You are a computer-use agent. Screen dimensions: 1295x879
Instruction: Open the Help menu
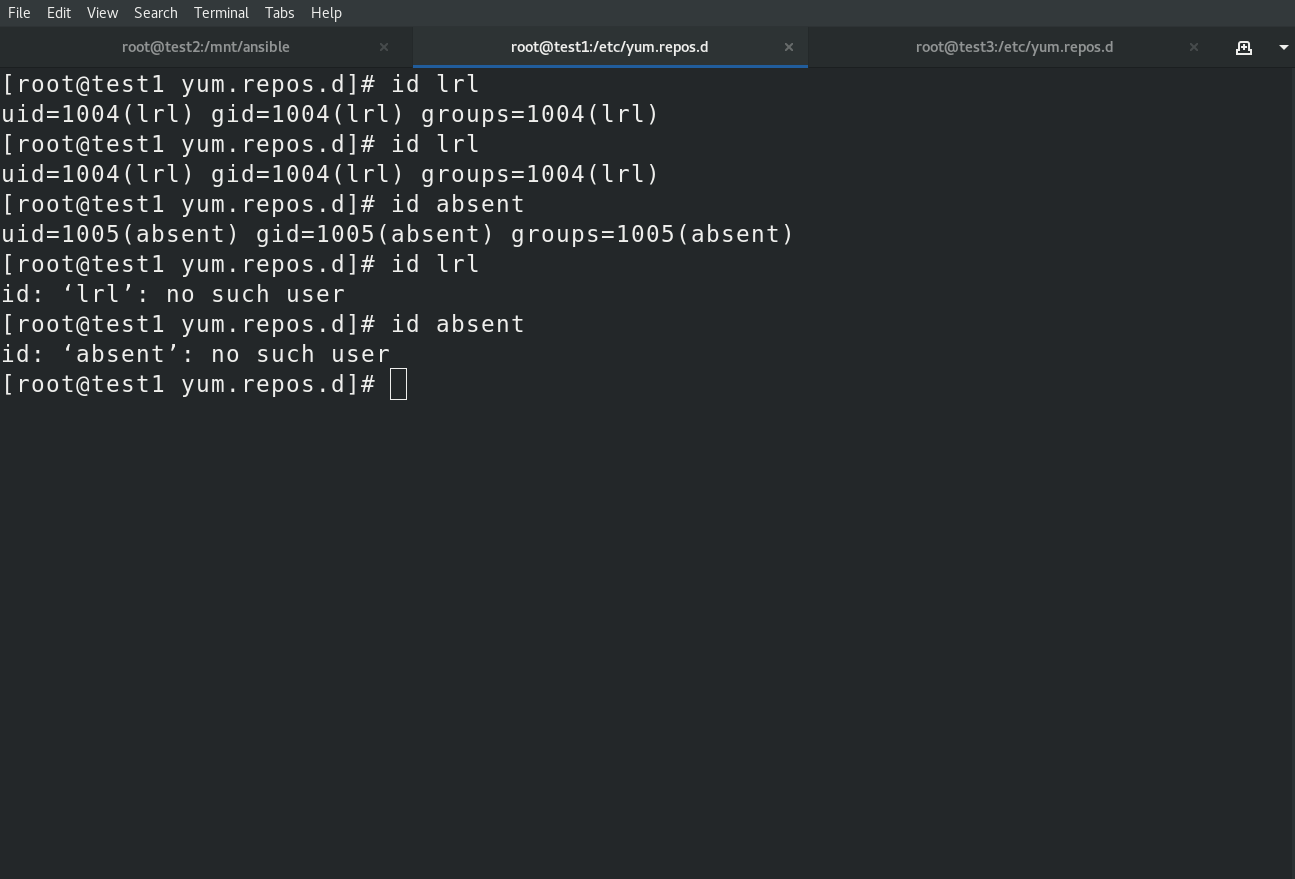(326, 13)
